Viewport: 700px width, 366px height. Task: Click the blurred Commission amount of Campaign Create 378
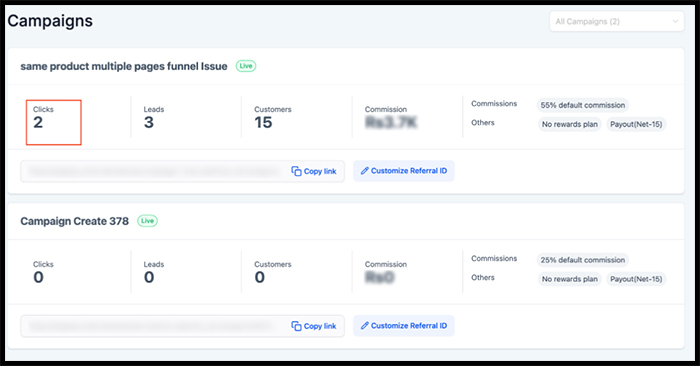(x=380, y=277)
